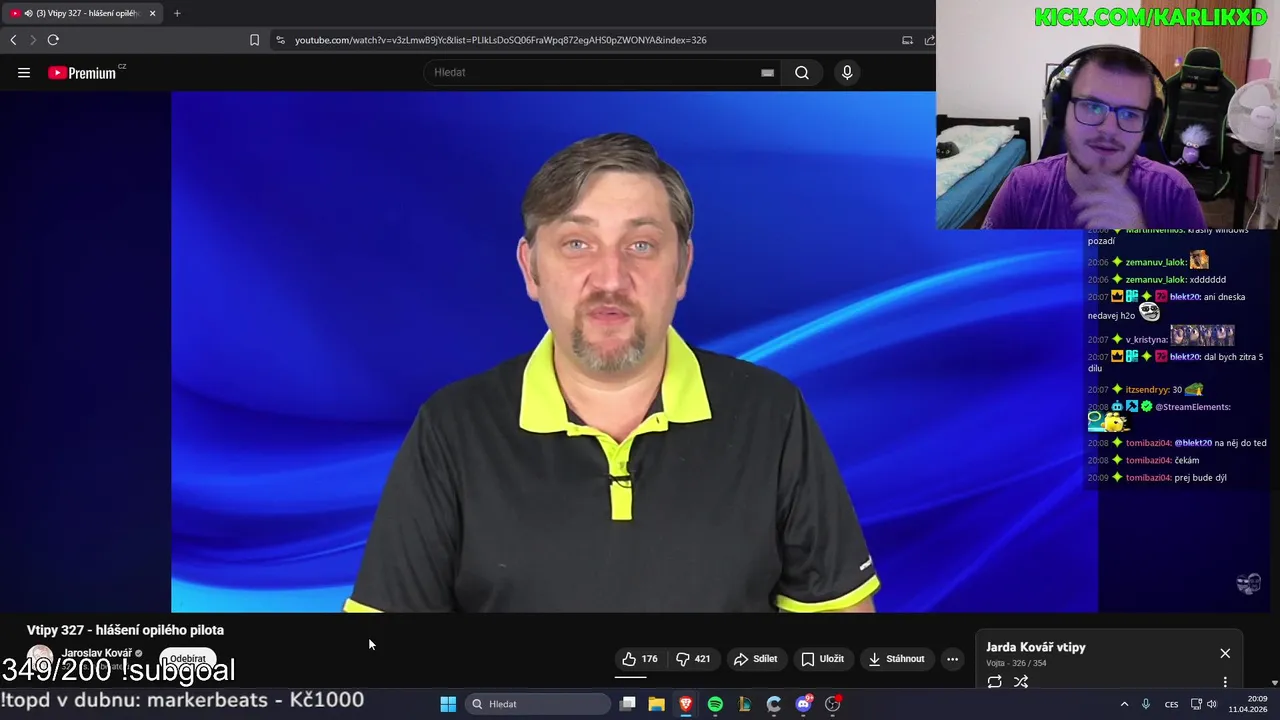Click the v_kristyna chat username
Image resolution: width=1280 pixels, height=720 pixels.
pos(1146,340)
